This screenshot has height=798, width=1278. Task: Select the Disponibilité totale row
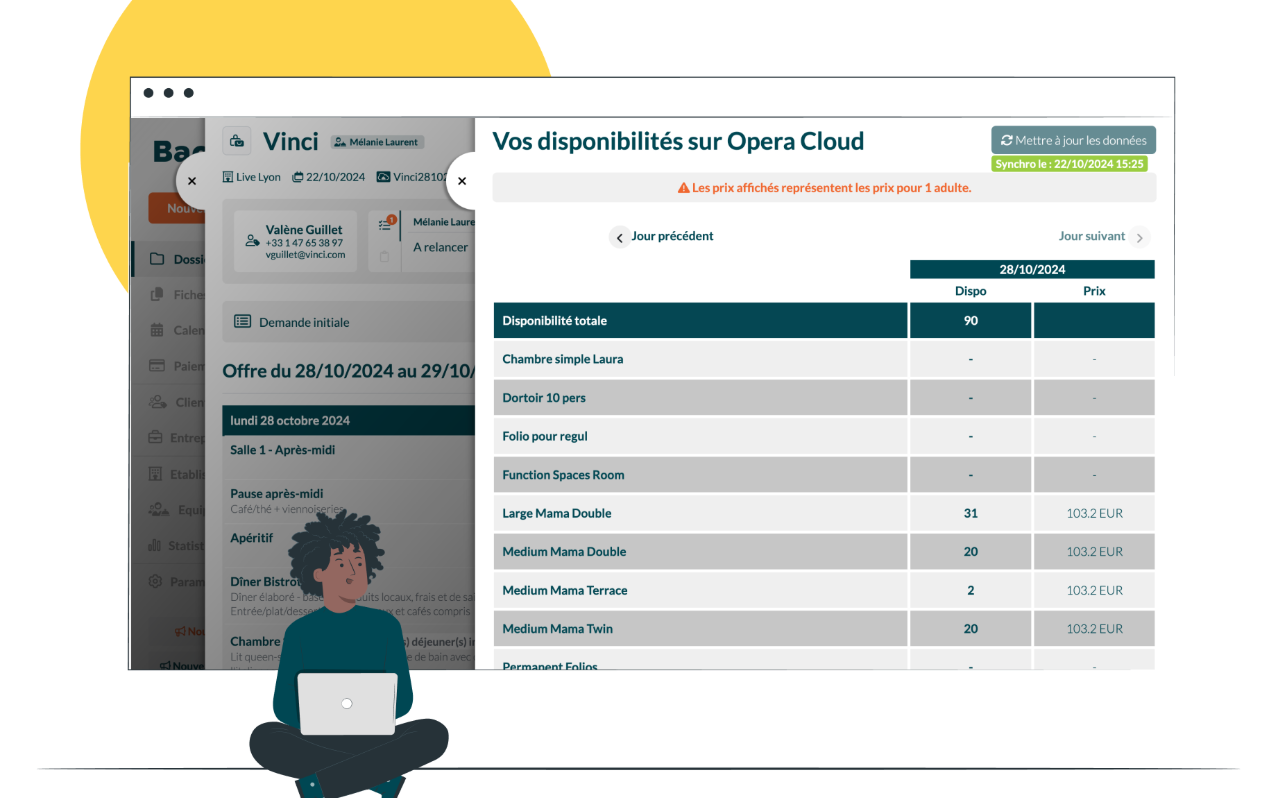824,321
